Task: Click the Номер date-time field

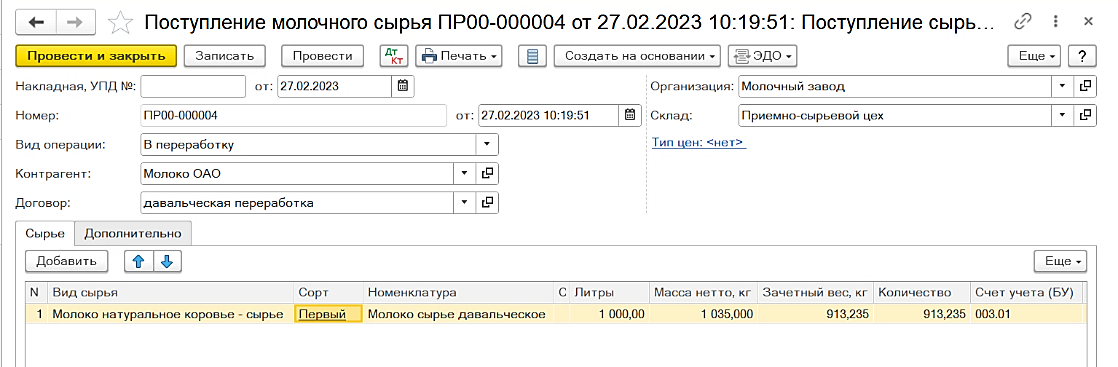Action: tap(549, 115)
